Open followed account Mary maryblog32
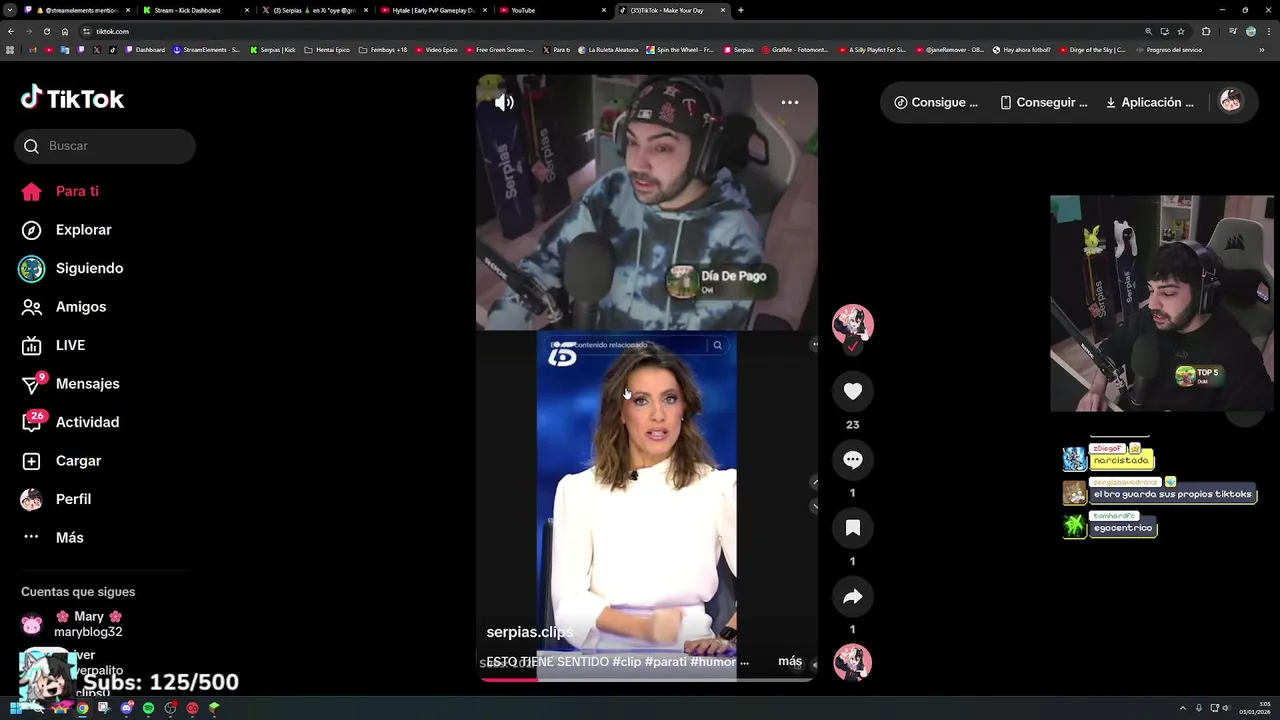 point(72,624)
